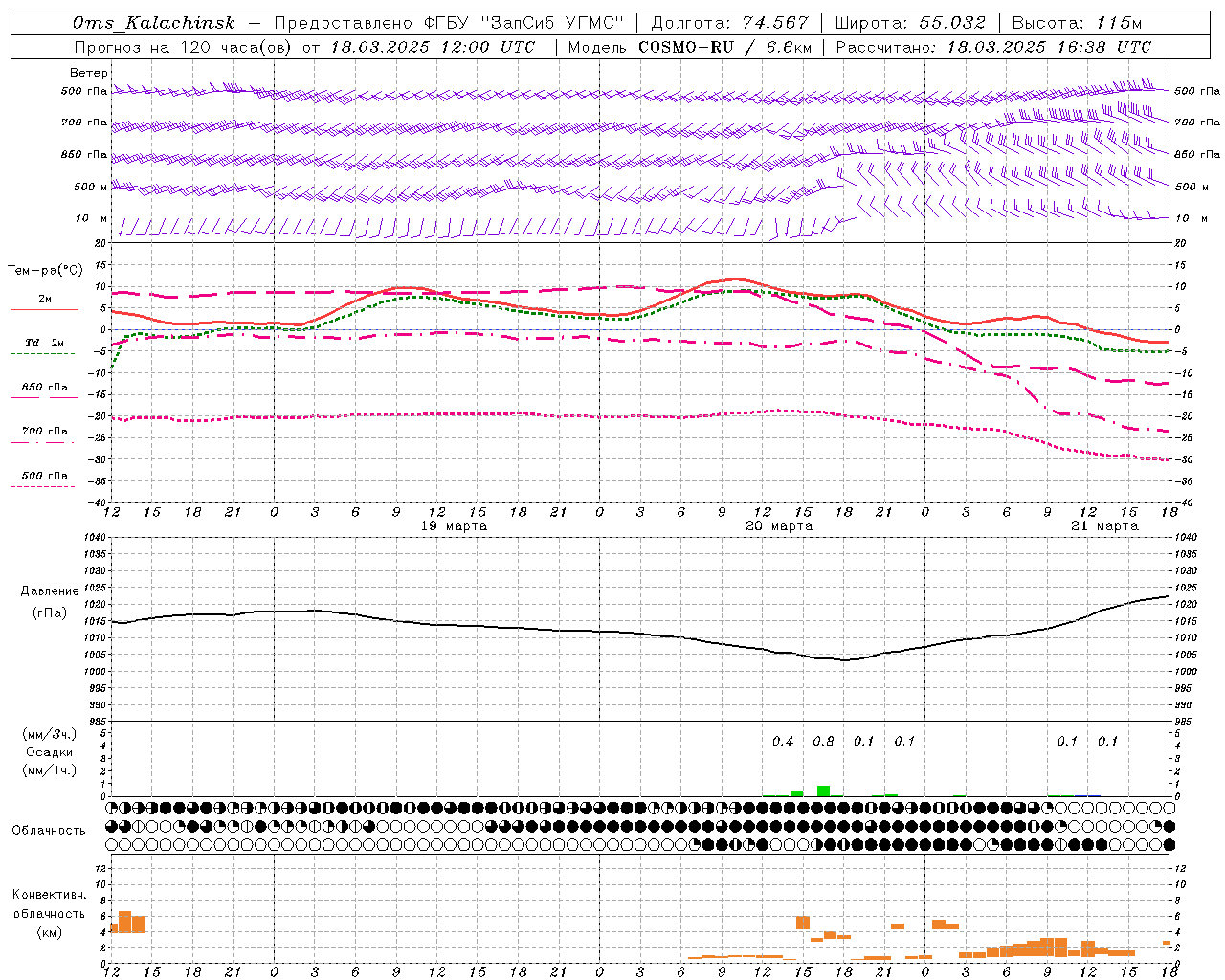Click the forecast start 18.03.2025 12:00 UTC

(x=434, y=47)
